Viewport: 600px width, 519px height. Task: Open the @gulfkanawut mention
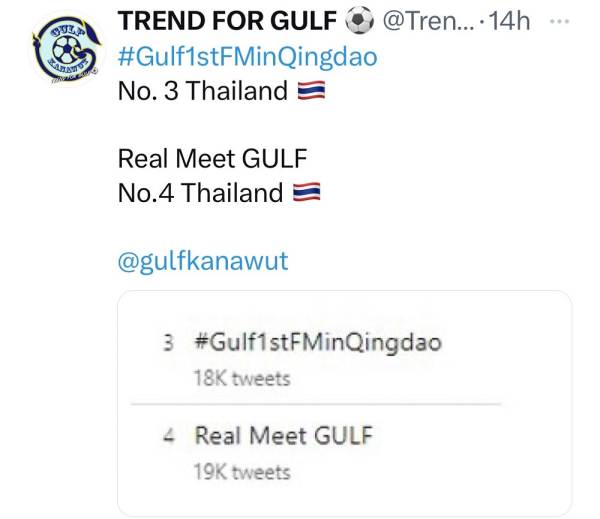click(203, 261)
